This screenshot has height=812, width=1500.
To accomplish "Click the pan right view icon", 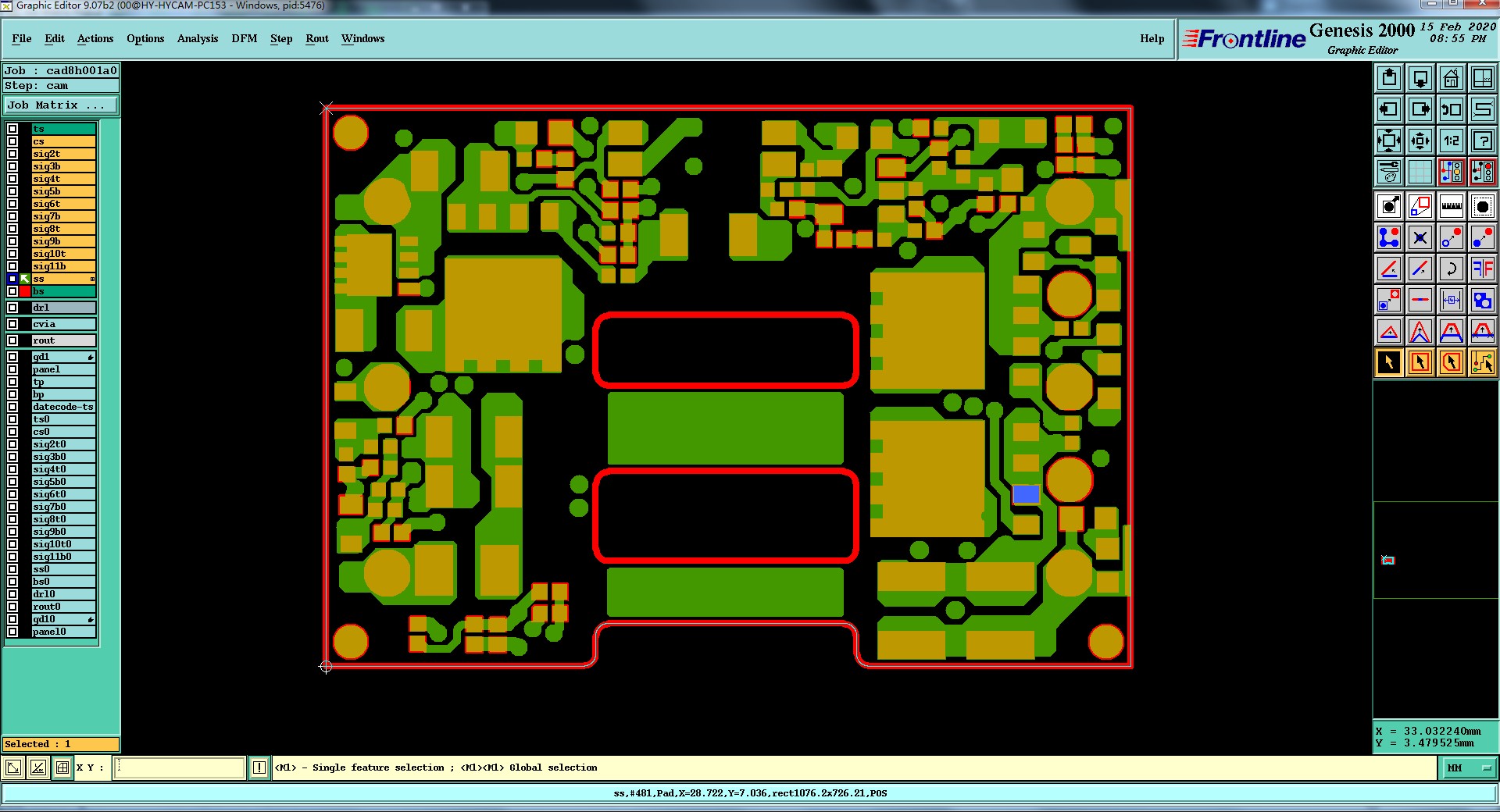I will (x=1420, y=109).
